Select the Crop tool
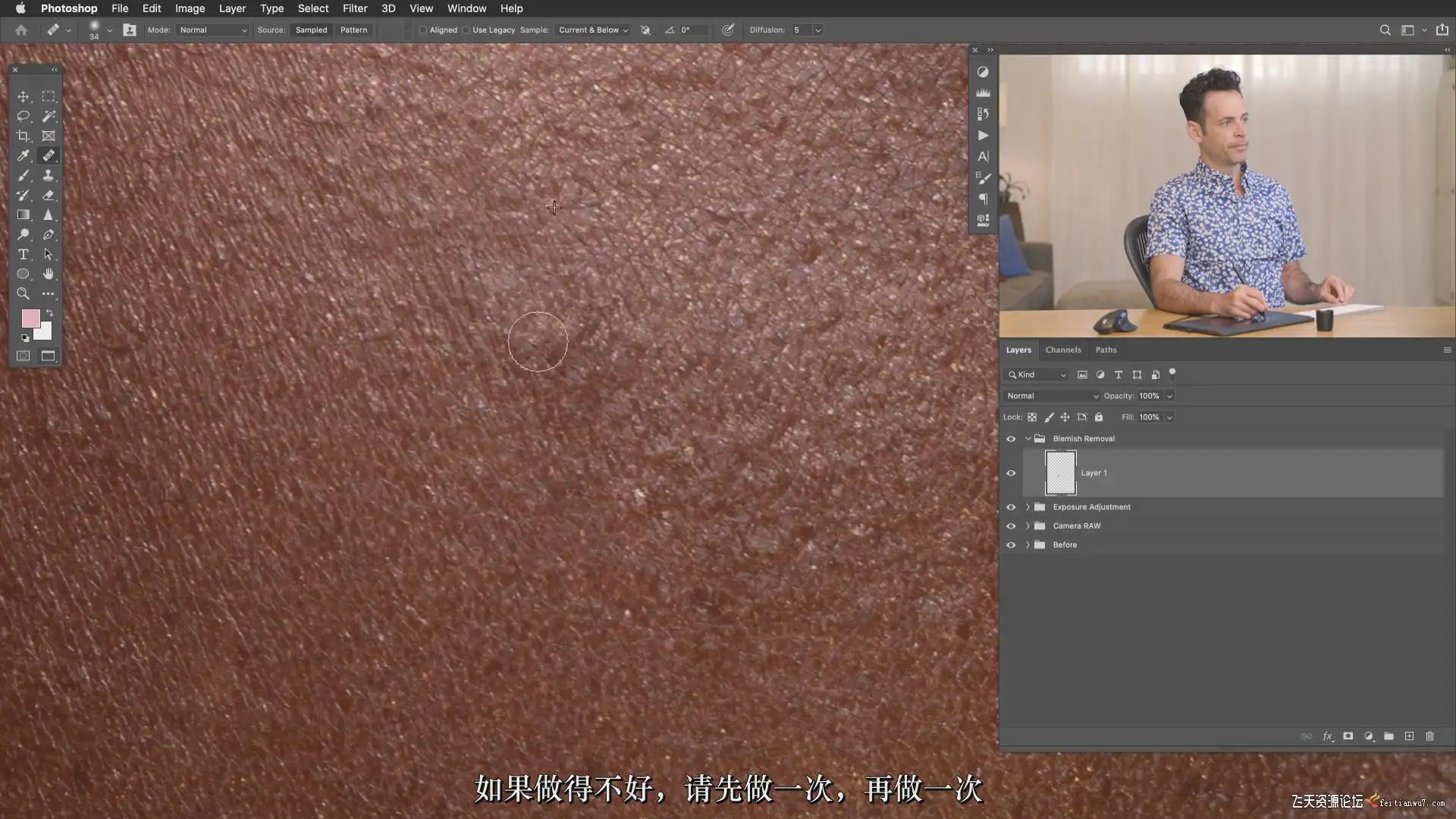 point(23,136)
